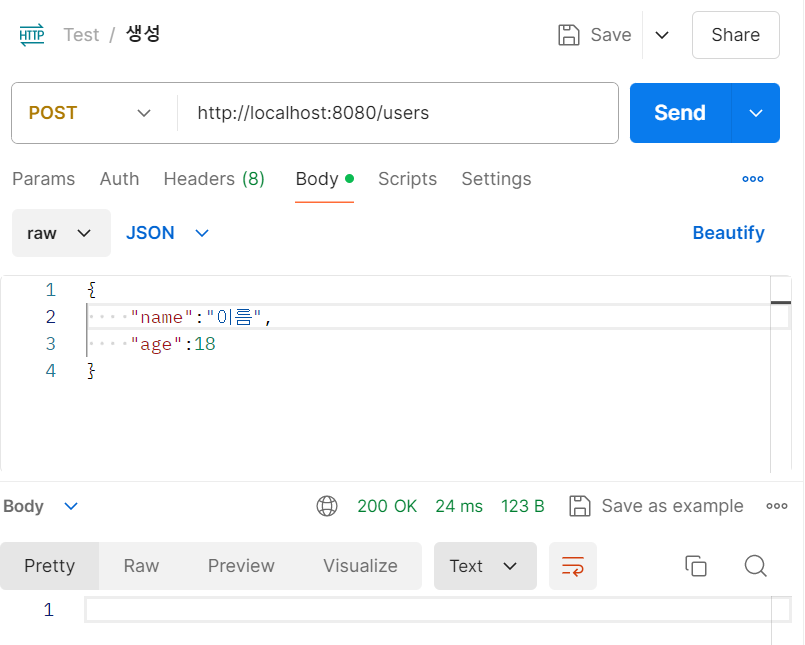
Task: Click the "이름" value in the editor
Action: (234, 317)
